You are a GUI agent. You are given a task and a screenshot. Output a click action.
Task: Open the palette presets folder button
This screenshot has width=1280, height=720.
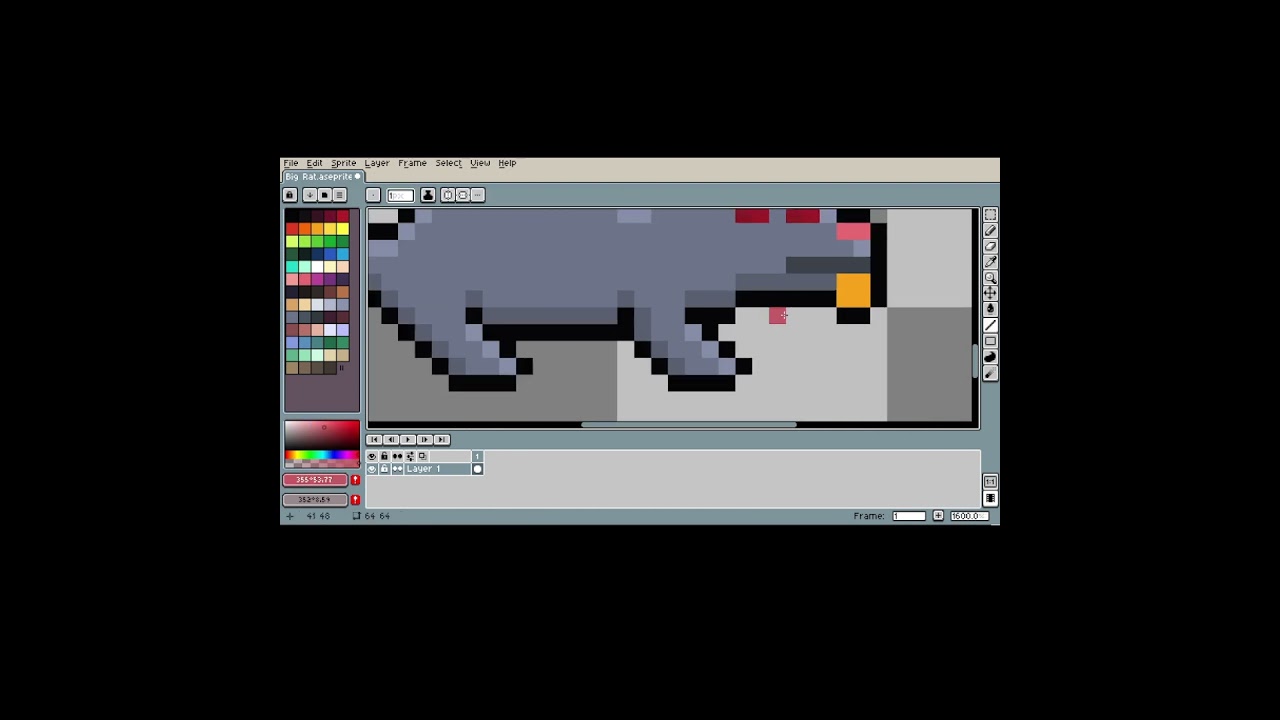325,195
